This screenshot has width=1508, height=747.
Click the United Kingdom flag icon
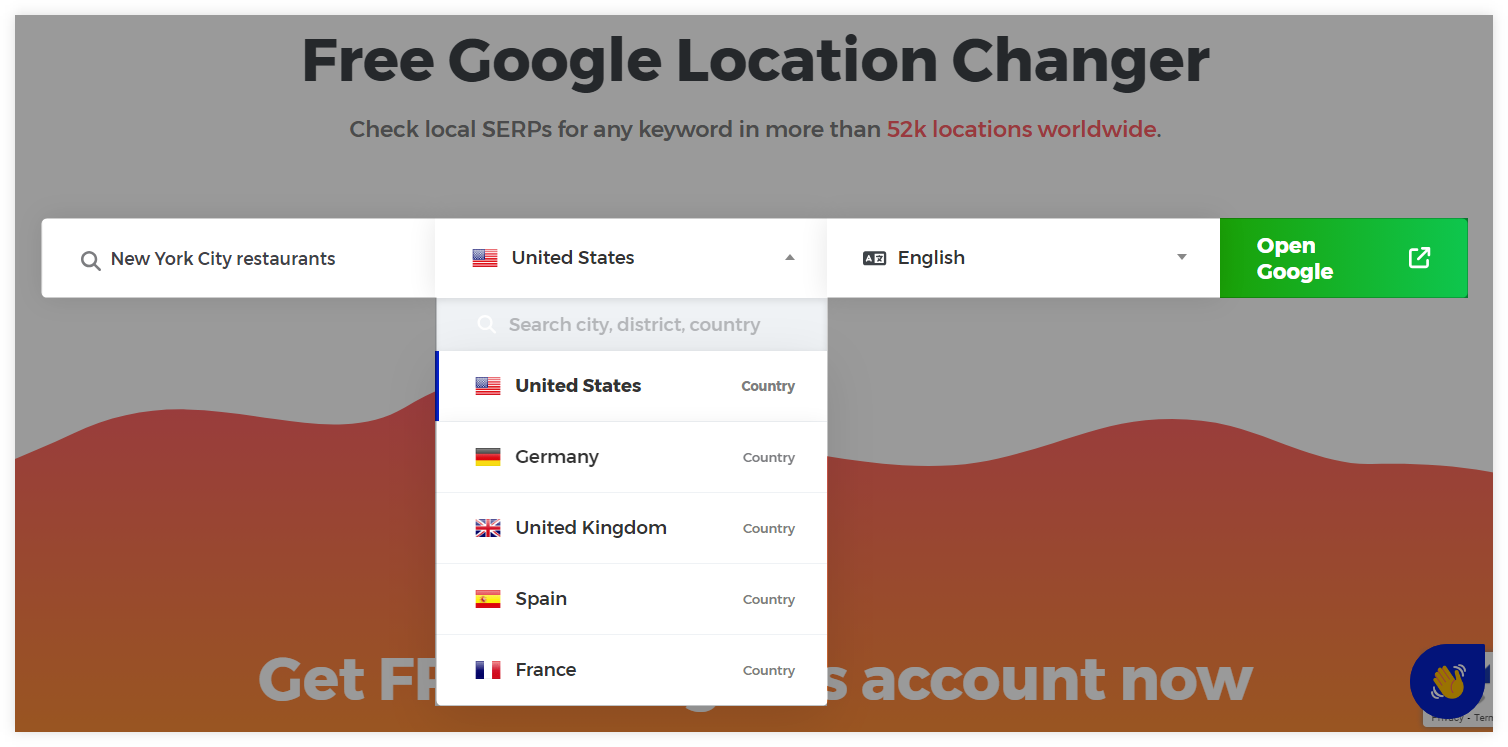(487, 527)
